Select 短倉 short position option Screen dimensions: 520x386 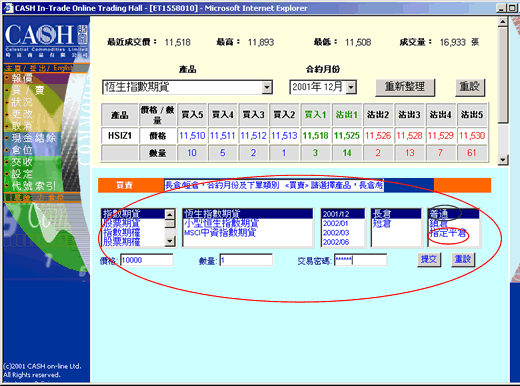(x=382, y=223)
